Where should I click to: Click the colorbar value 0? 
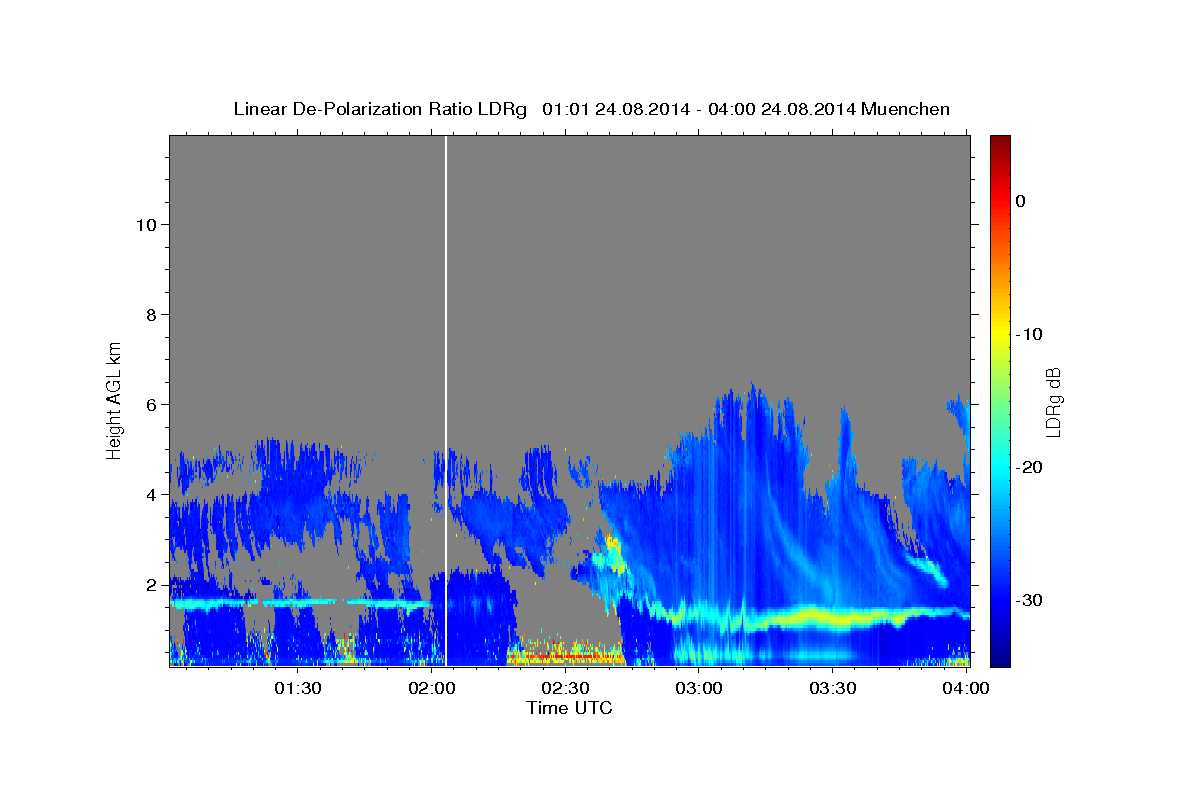(1020, 201)
